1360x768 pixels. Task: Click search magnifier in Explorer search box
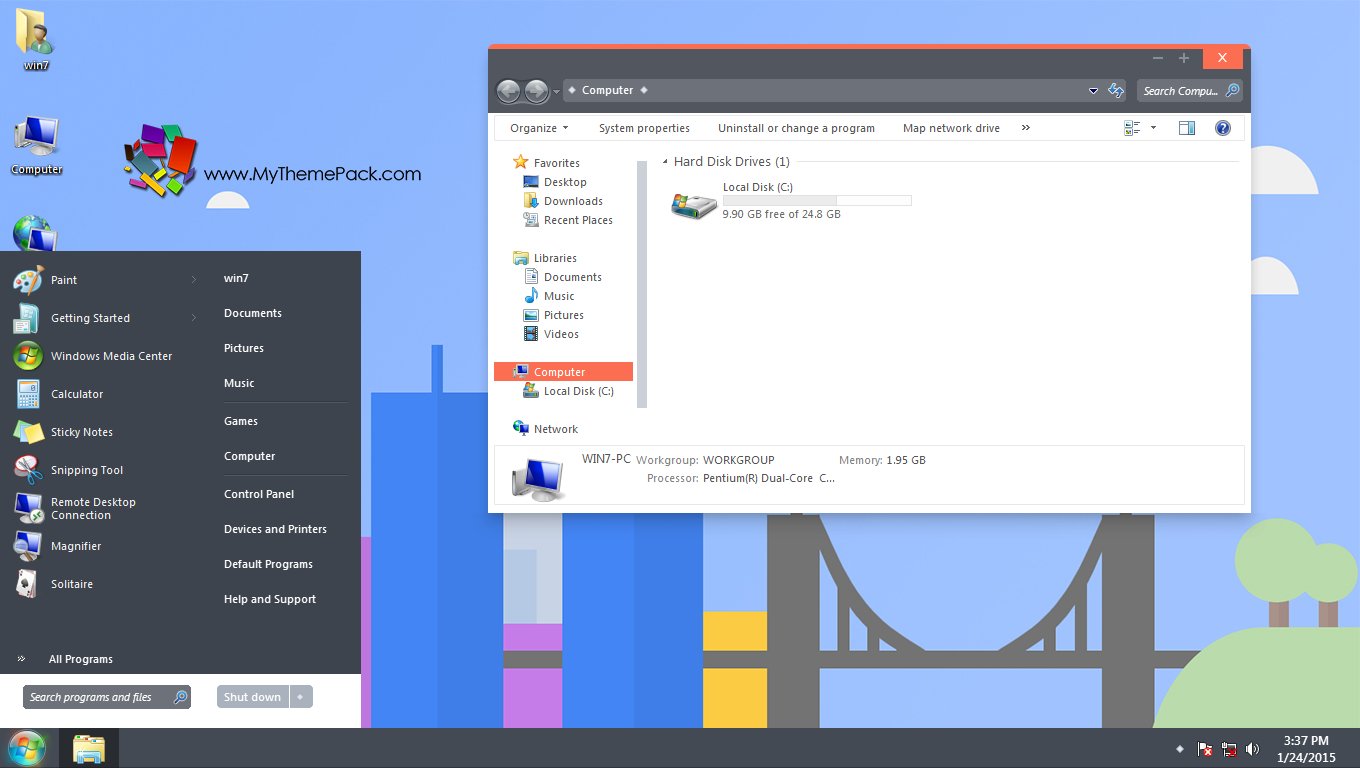tap(1232, 90)
